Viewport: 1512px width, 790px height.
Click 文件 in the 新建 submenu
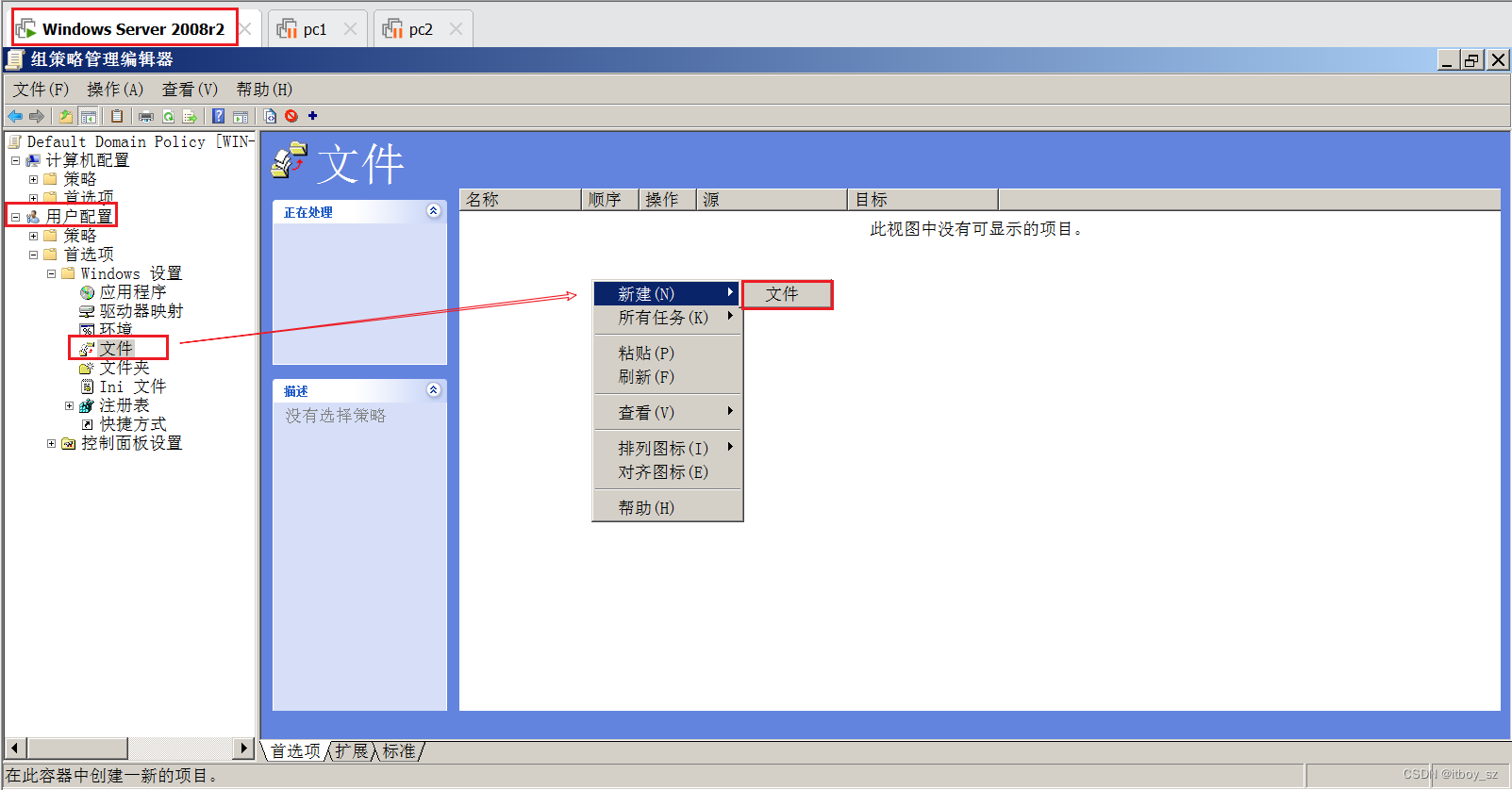[x=787, y=294]
